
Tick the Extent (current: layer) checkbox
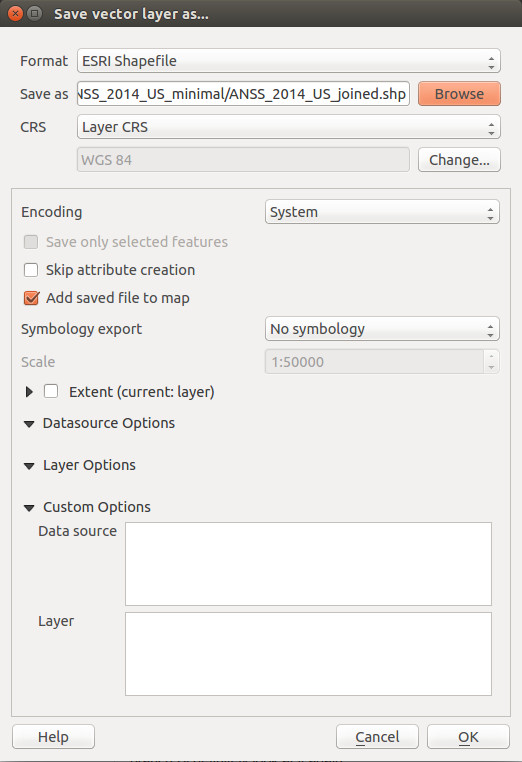point(51,391)
